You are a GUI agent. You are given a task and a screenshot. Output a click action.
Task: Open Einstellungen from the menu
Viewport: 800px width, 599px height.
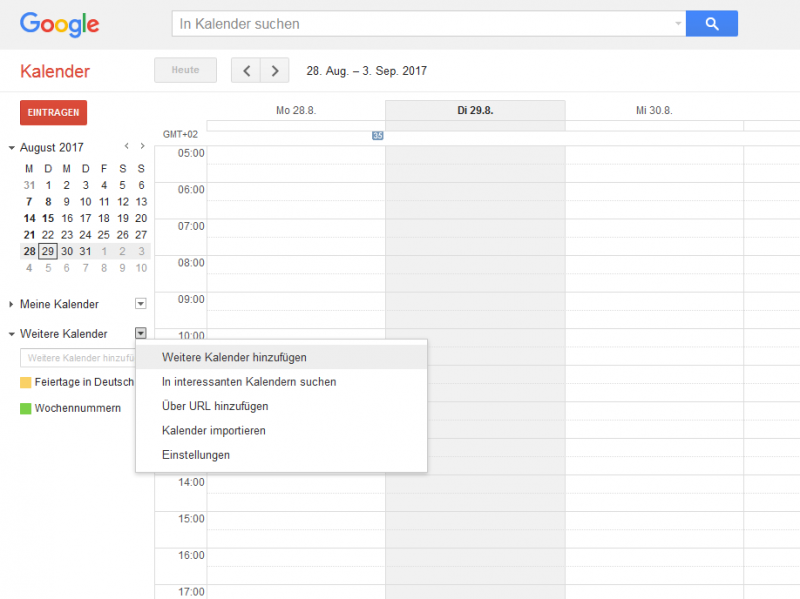click(281, 455)
